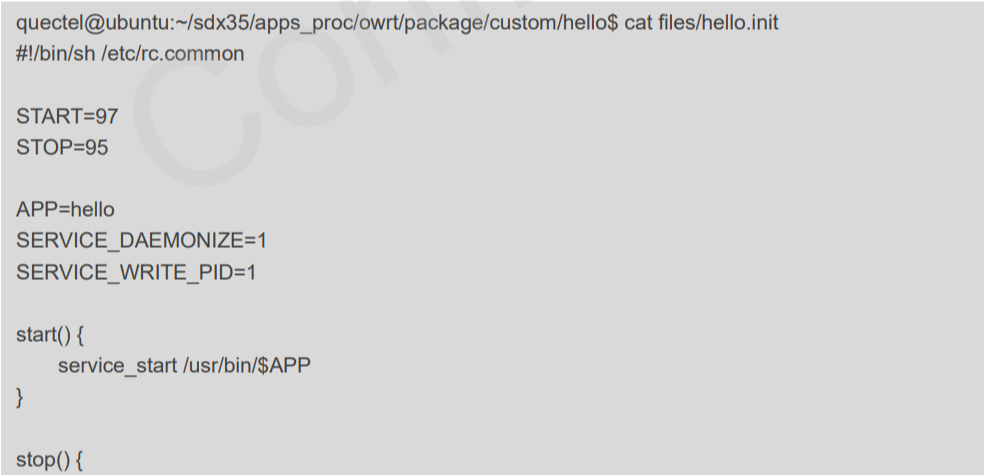This screenshot has height=475, width=984.
Task: Click the APP=hello line
Action: pyautogui.click(x=65, y=210)
